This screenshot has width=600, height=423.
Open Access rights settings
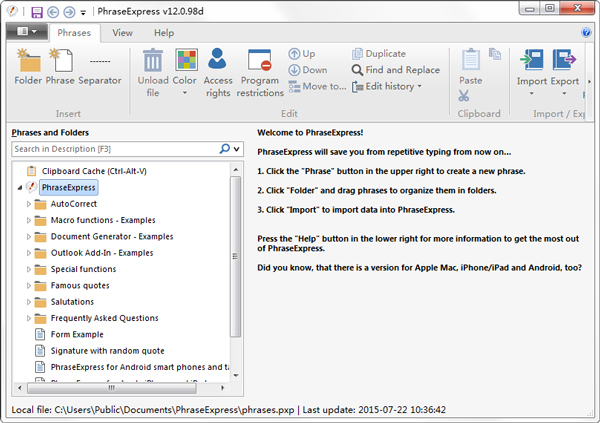click(218, 73)
